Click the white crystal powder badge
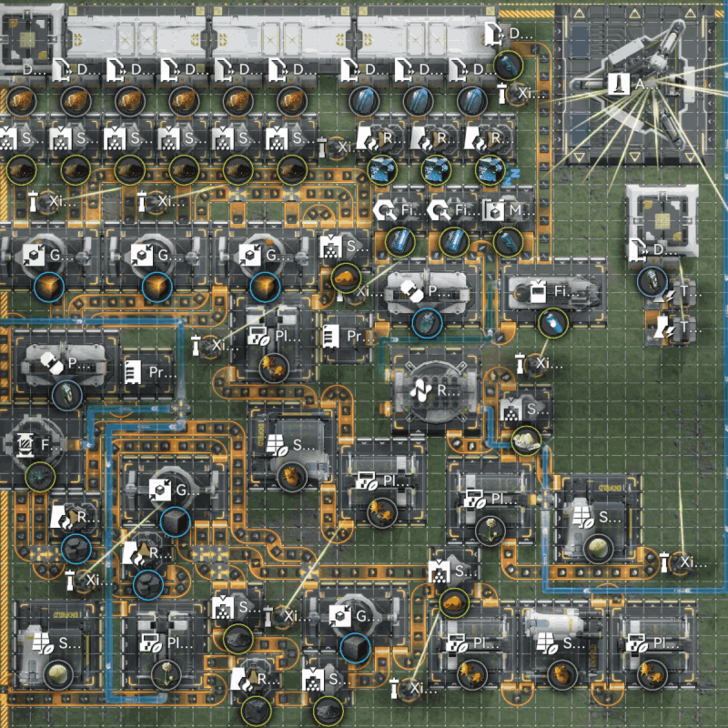The image size is (728, 728). (x=526, y=441)
